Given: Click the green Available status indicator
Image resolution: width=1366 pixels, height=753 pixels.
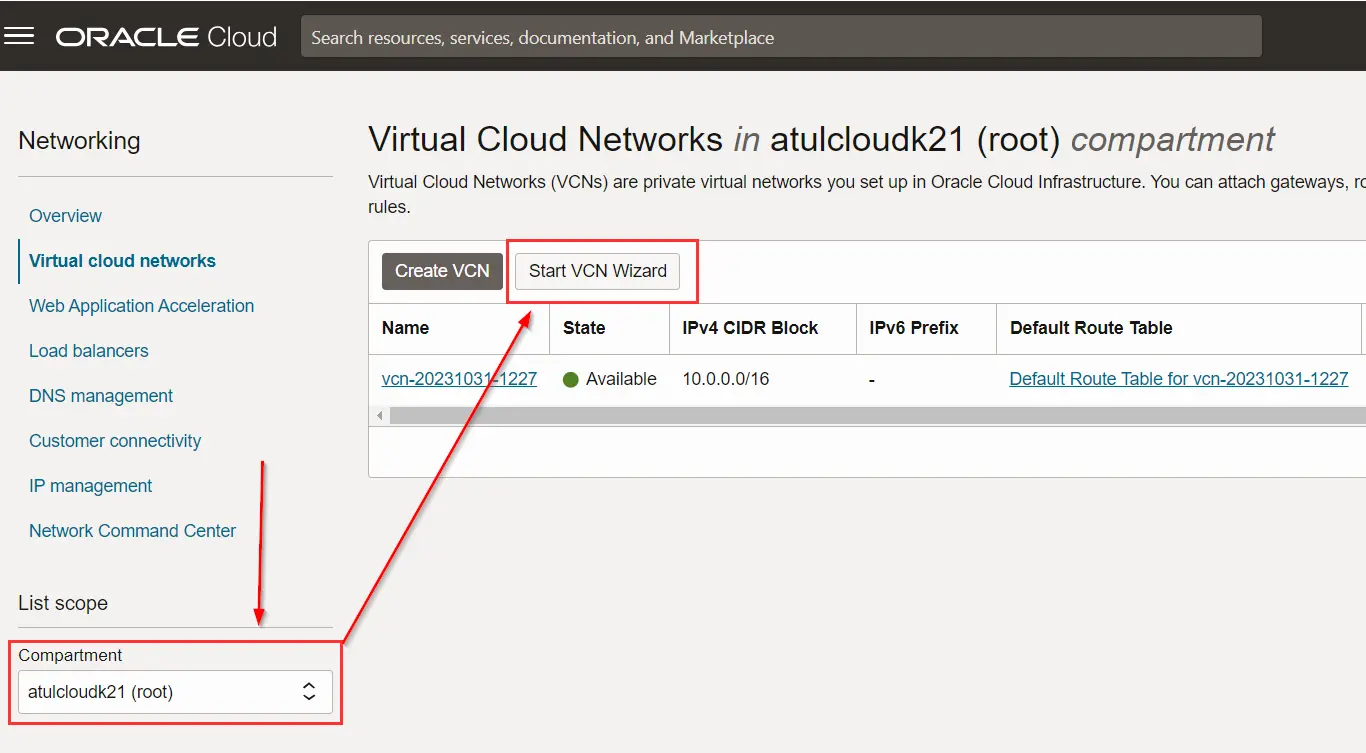Looking at the screenshot, I should coord(571,380).
